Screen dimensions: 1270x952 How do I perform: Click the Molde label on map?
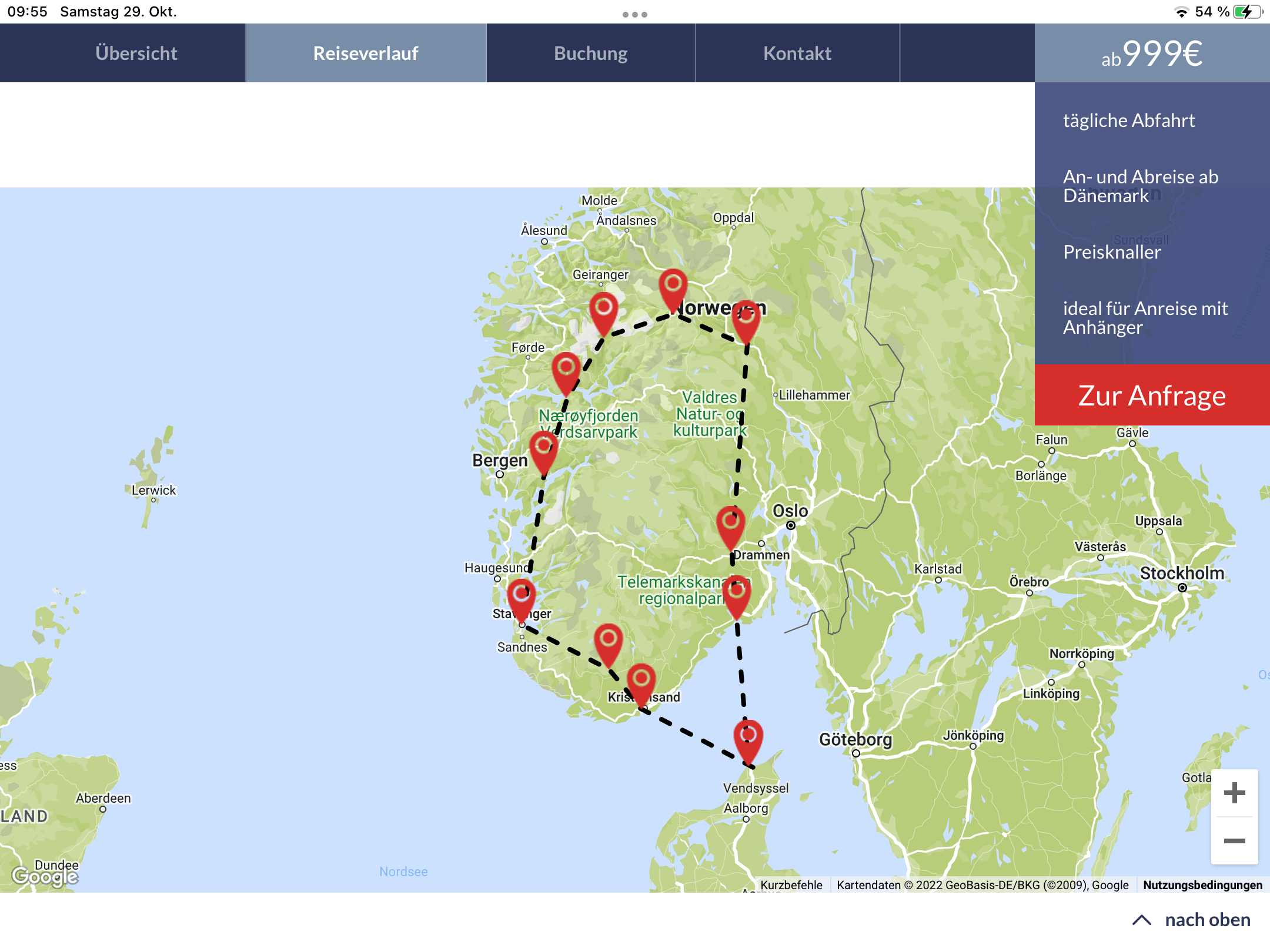pos(599,200)
